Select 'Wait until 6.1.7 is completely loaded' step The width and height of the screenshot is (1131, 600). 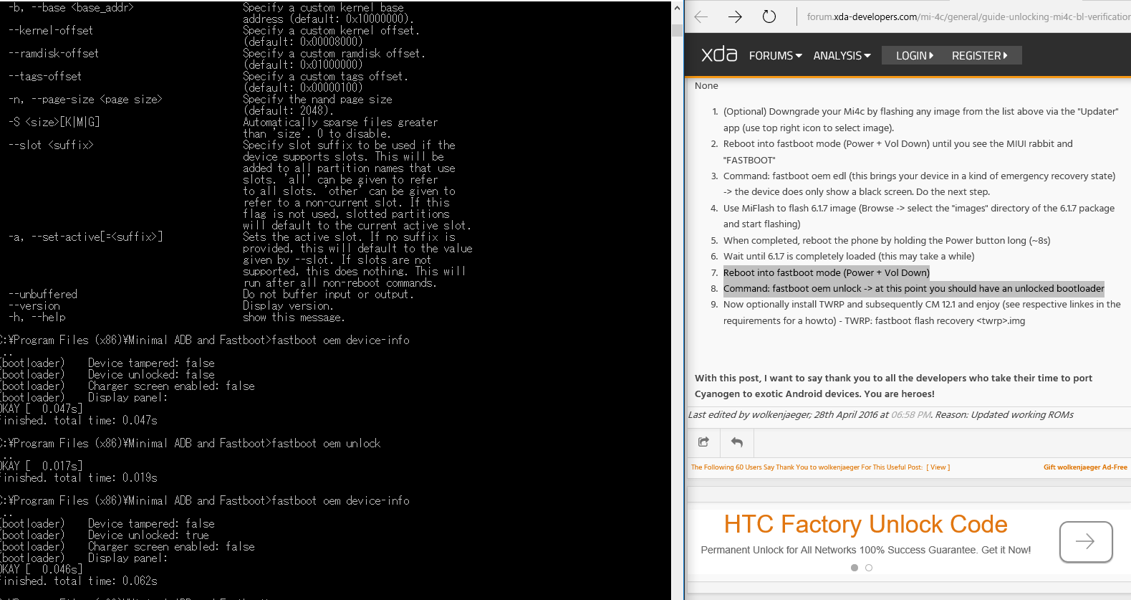(x=849, y=256)
